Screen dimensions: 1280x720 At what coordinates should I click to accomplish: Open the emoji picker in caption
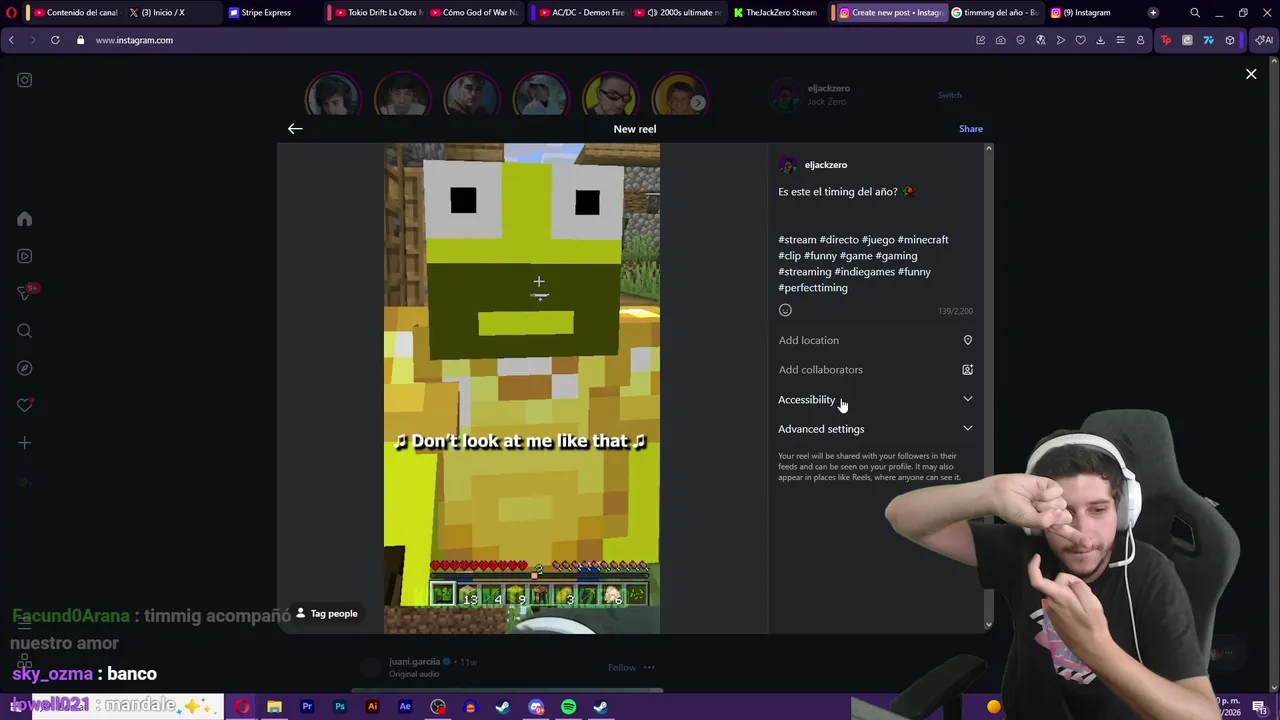tap(785, 310)
